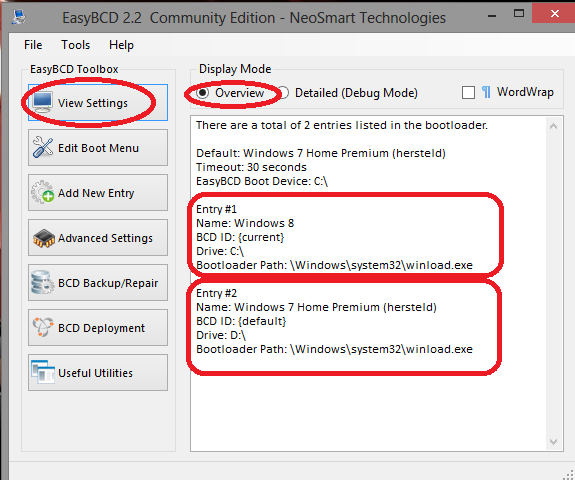Screen dimensions: 575x480
Task: Go to Edit Boot Menu
Action: [x=98, y=147]
